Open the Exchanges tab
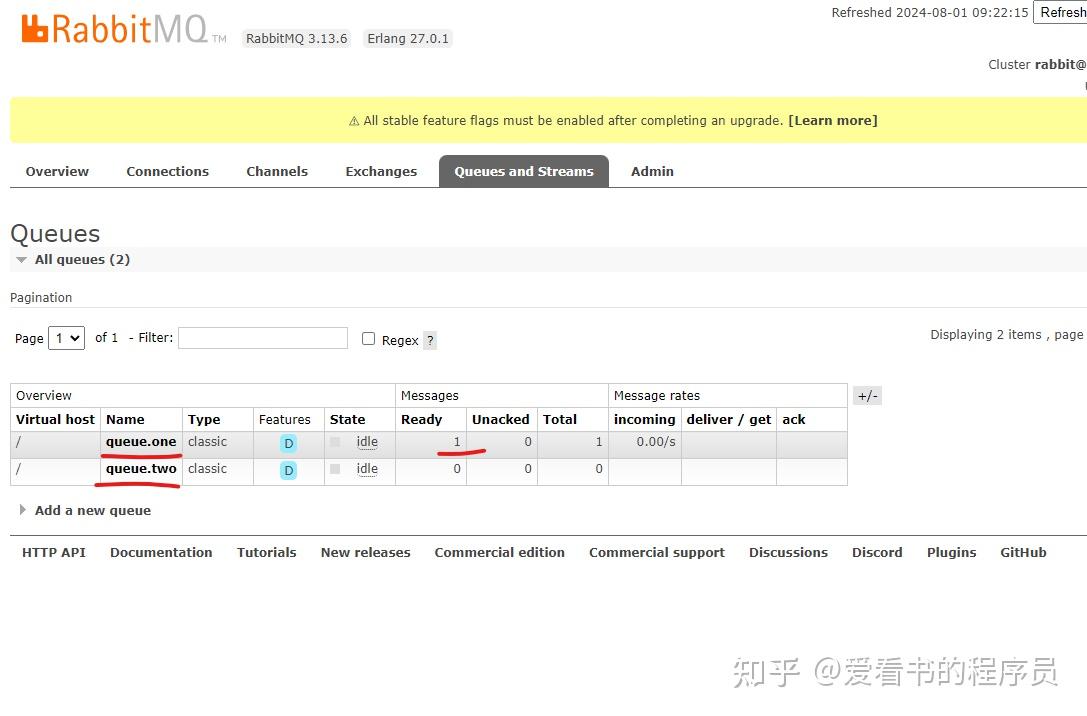The width and height of the screenshot is (1087, 716). (381, 171)
